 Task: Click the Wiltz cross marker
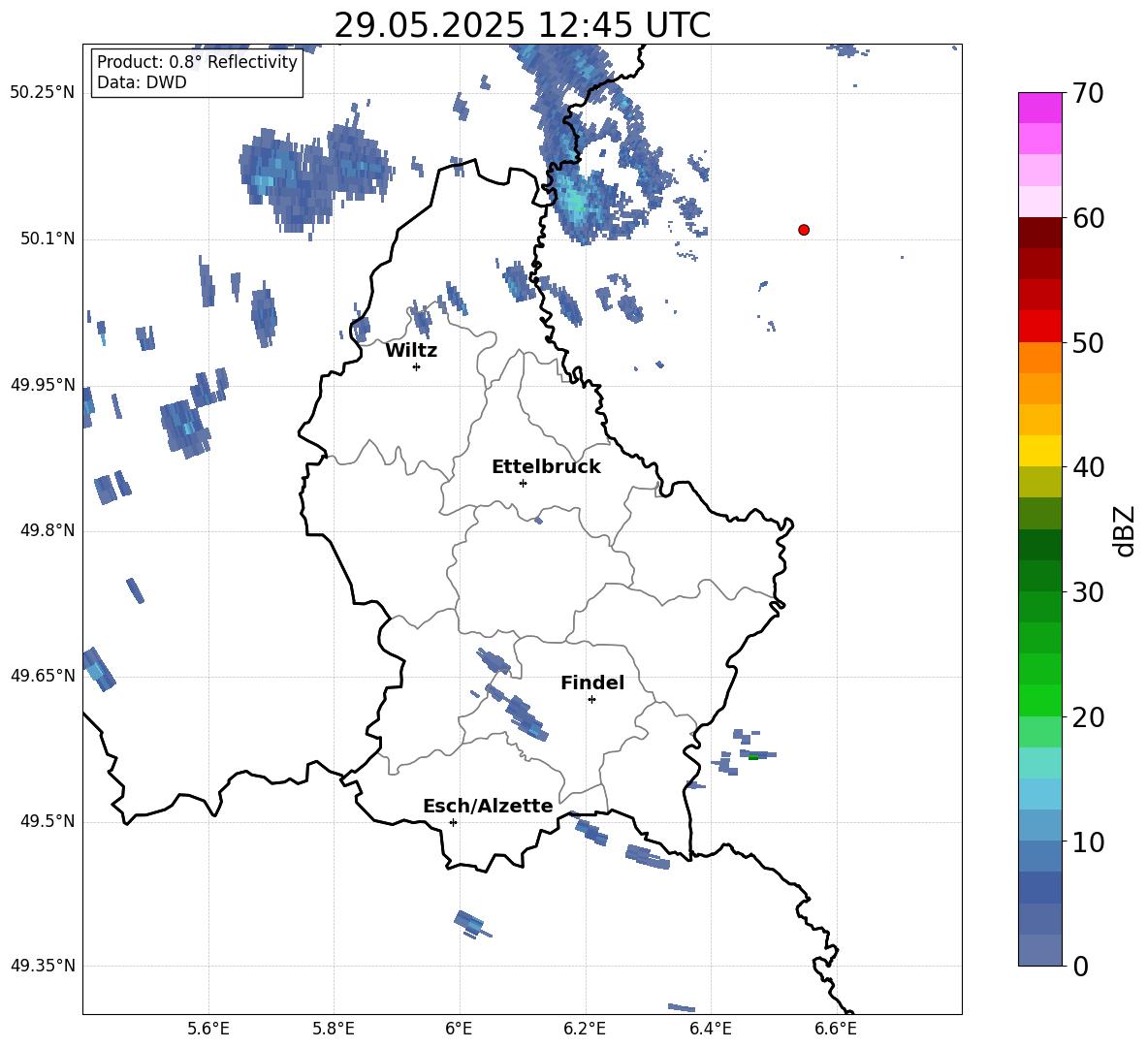pyautogui.click(x=417, y=366)
